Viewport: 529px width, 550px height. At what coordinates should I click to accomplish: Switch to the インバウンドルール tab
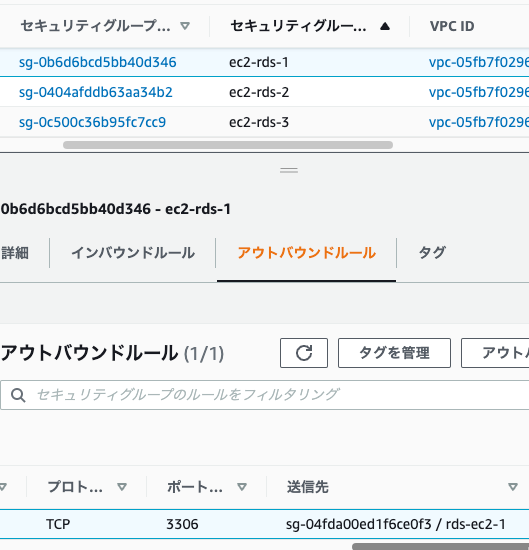[x=133, y=253]
